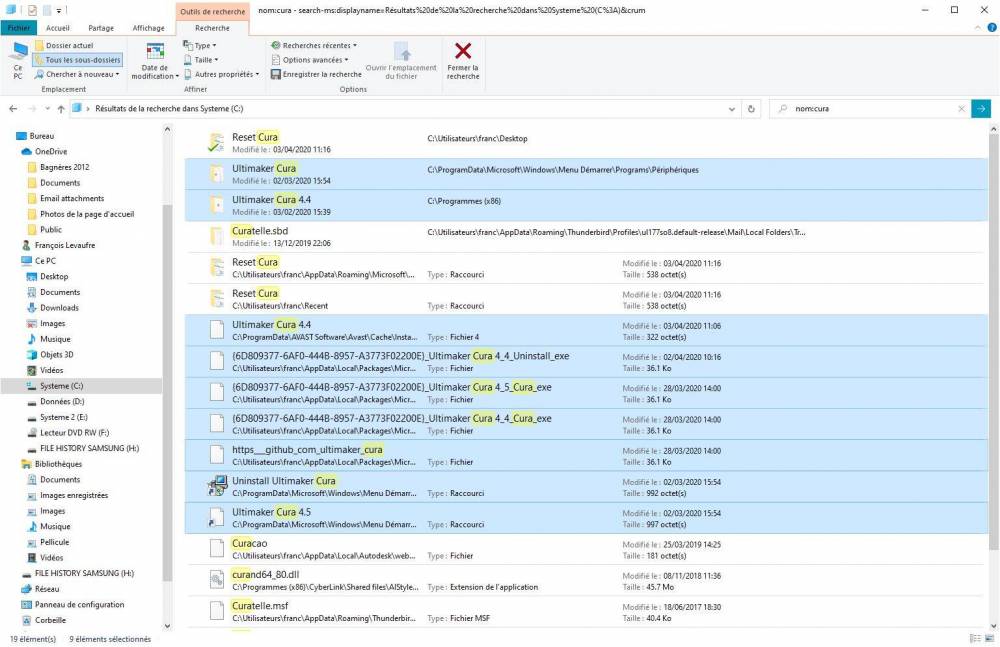Open the help question mark icon

tap(992, 27)
